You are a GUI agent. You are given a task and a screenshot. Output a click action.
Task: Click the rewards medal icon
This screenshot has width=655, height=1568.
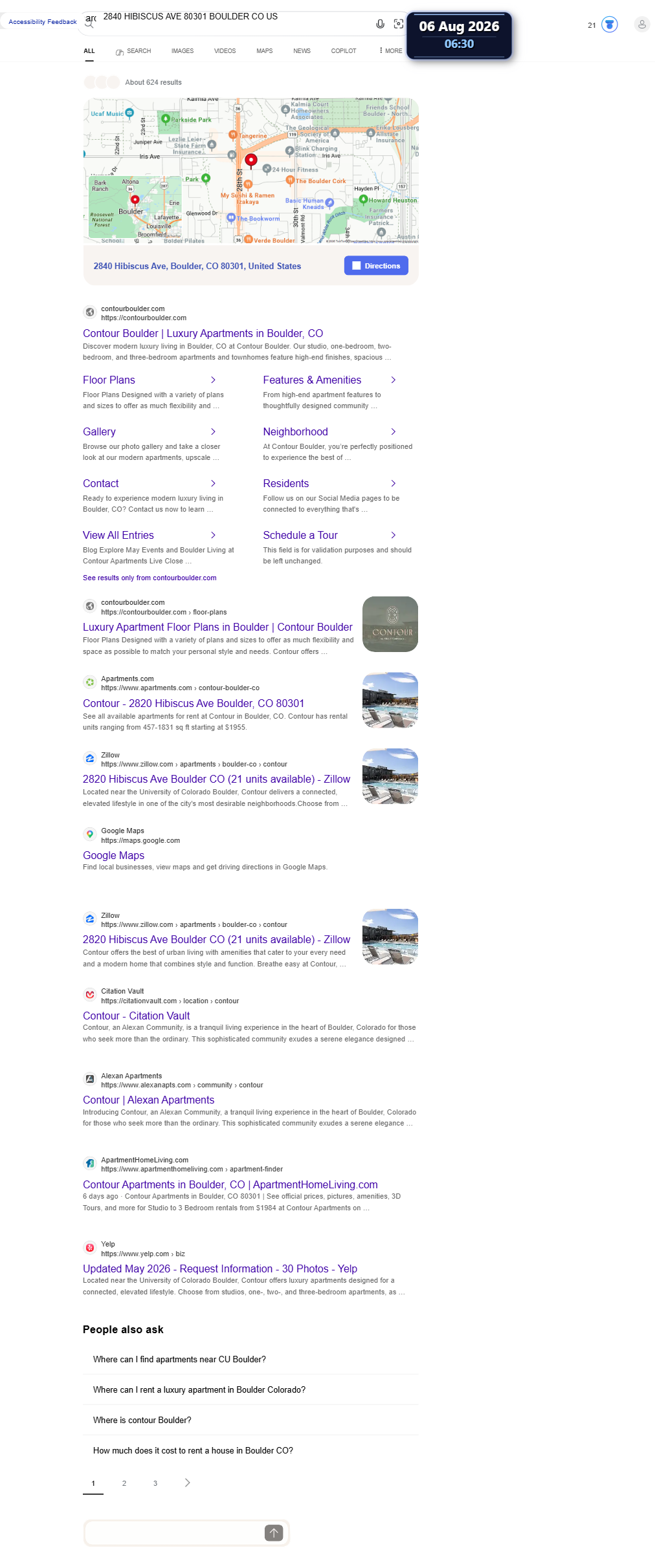click(609, 25)
